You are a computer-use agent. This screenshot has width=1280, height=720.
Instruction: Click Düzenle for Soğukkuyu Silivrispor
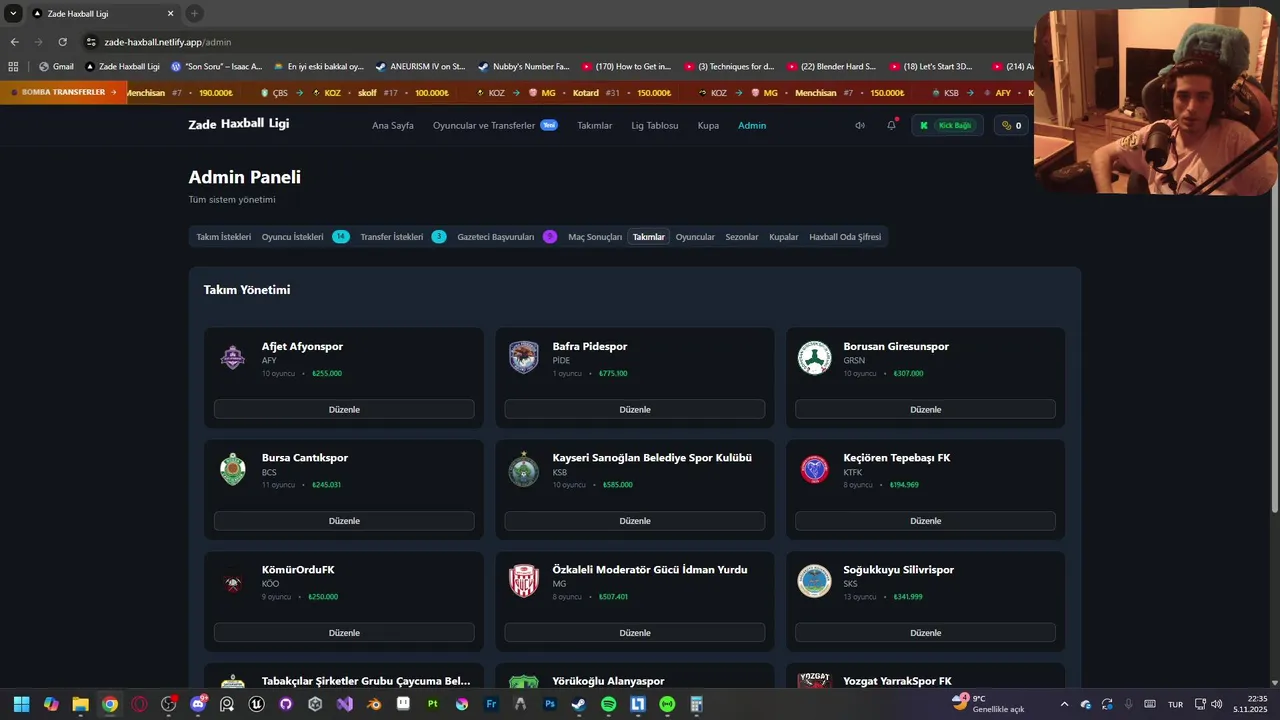pyautogui.click(x=925, y=633)
